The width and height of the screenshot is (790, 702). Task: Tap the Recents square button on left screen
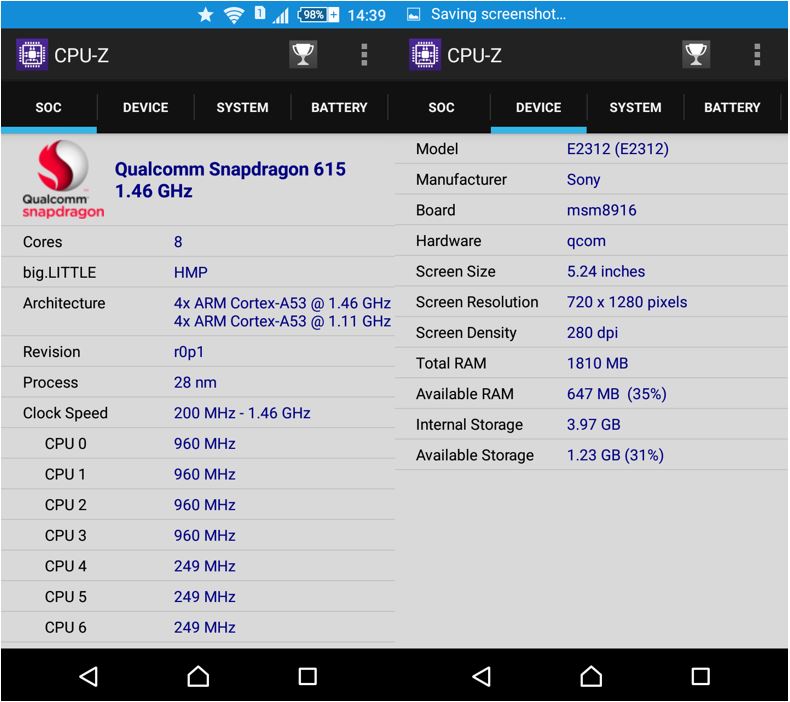tap(307, 676)
